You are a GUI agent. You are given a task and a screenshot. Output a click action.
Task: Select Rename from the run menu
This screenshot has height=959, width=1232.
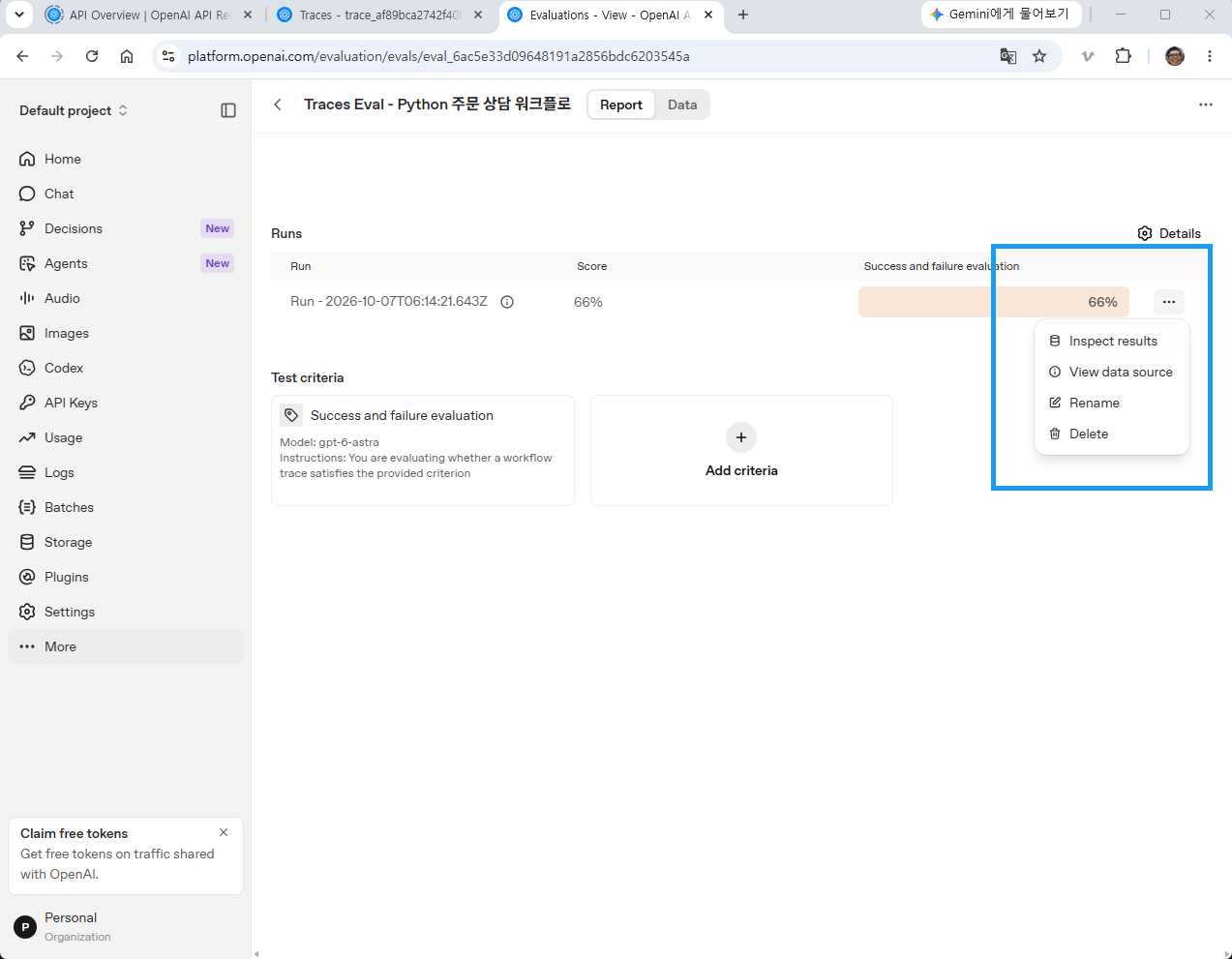pyautogui.click(x=1112, y=403)
